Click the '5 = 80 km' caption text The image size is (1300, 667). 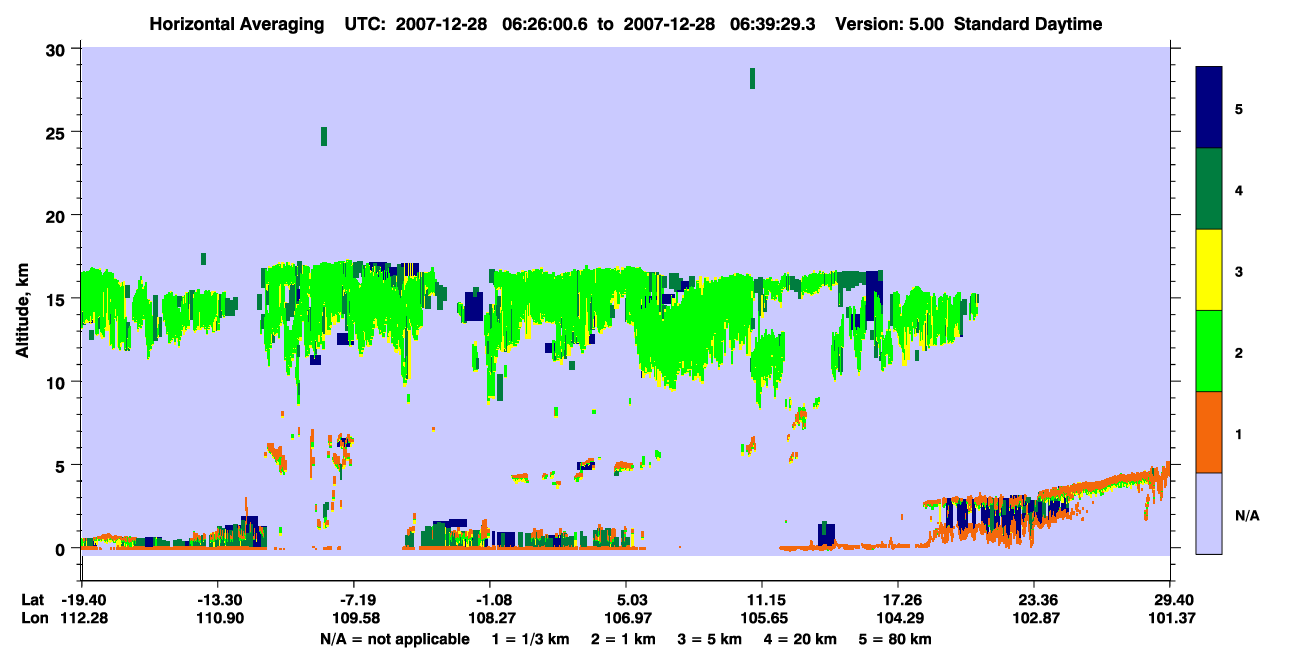pyautogui.click(x=895, y=639)
